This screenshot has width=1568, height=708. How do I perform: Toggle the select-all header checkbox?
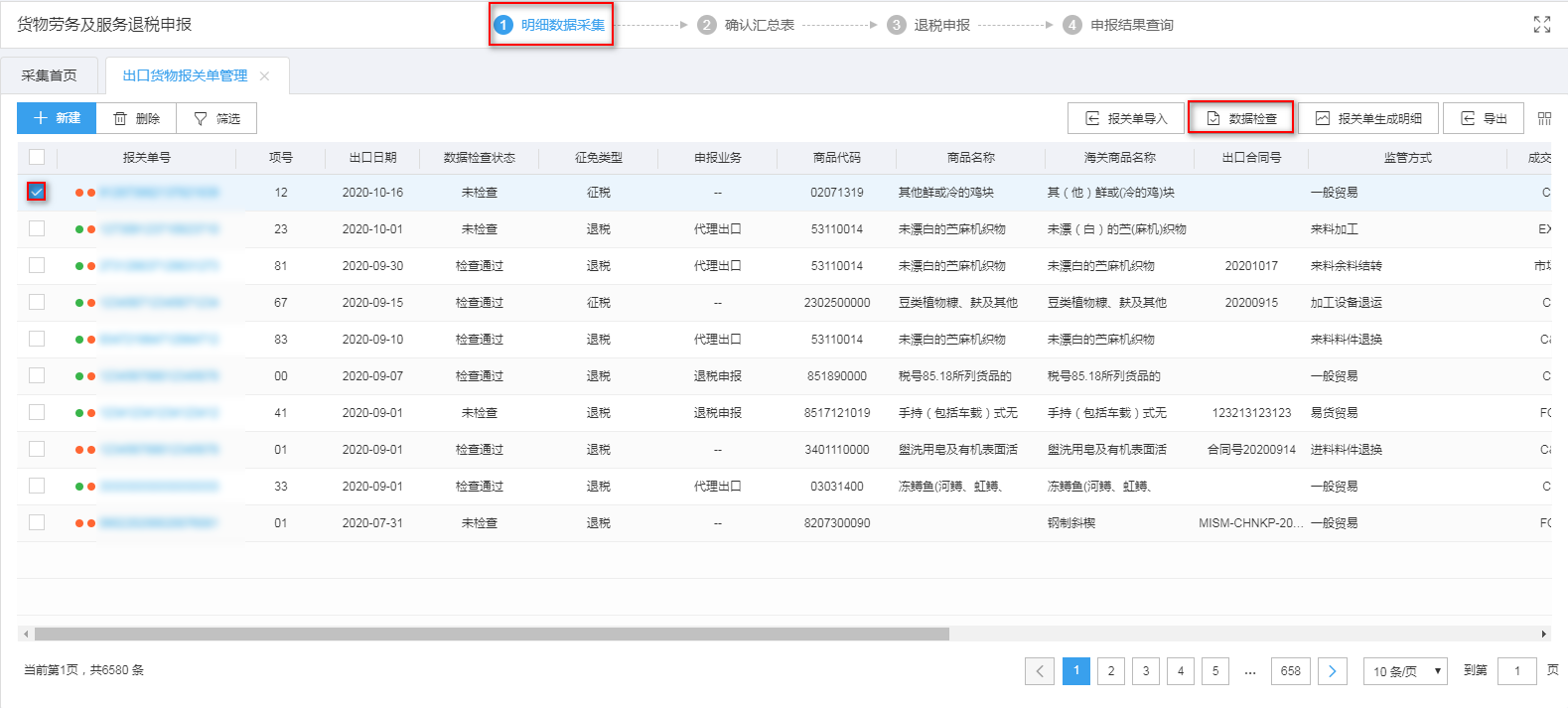37,157
